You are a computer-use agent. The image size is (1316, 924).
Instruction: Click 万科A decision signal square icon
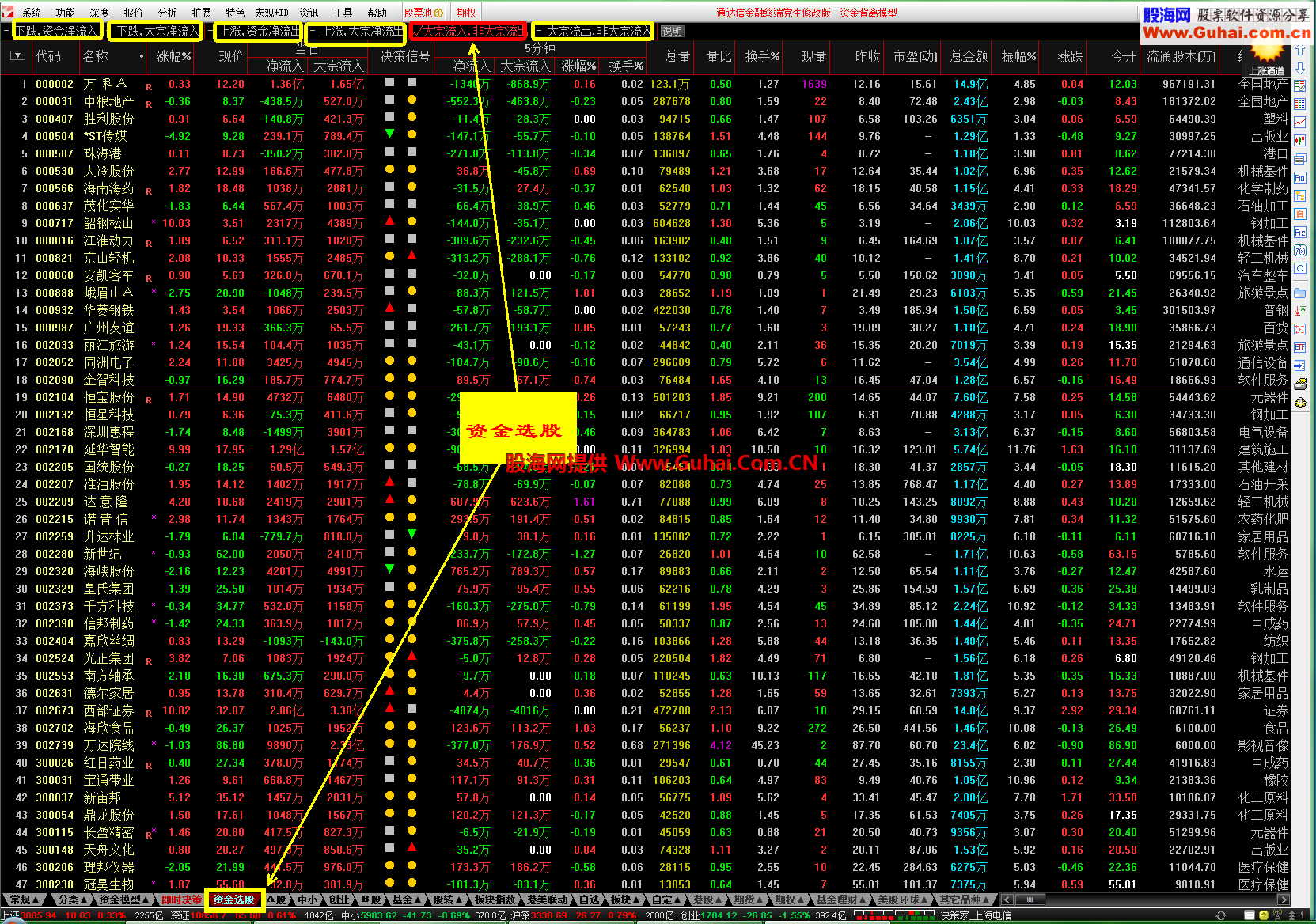coord(389,82)
